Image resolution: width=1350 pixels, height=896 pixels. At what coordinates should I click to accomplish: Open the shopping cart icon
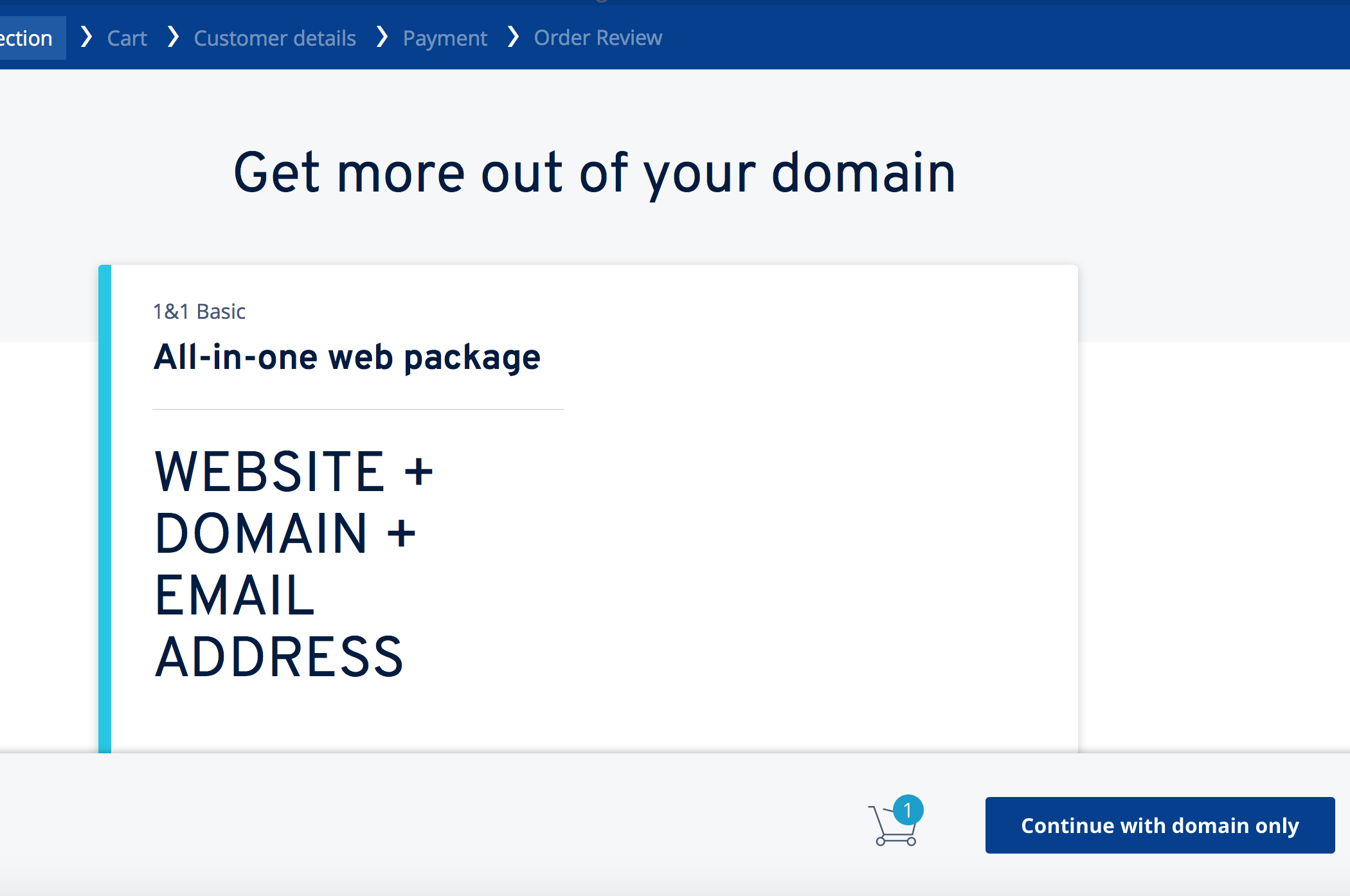pyautogui.click(x=892, y=827)
